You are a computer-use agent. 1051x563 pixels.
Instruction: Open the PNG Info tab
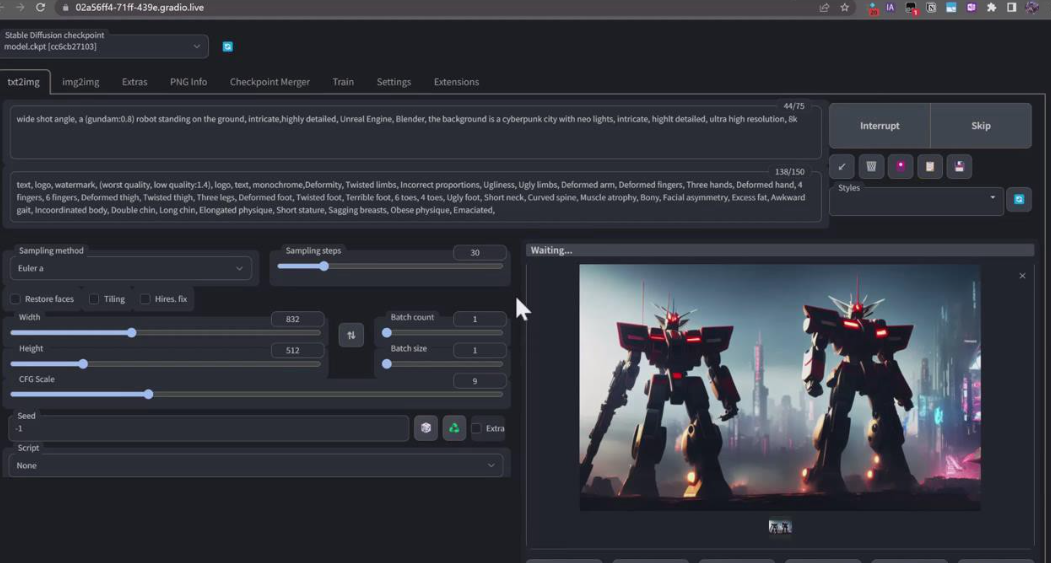click(188, 82)
